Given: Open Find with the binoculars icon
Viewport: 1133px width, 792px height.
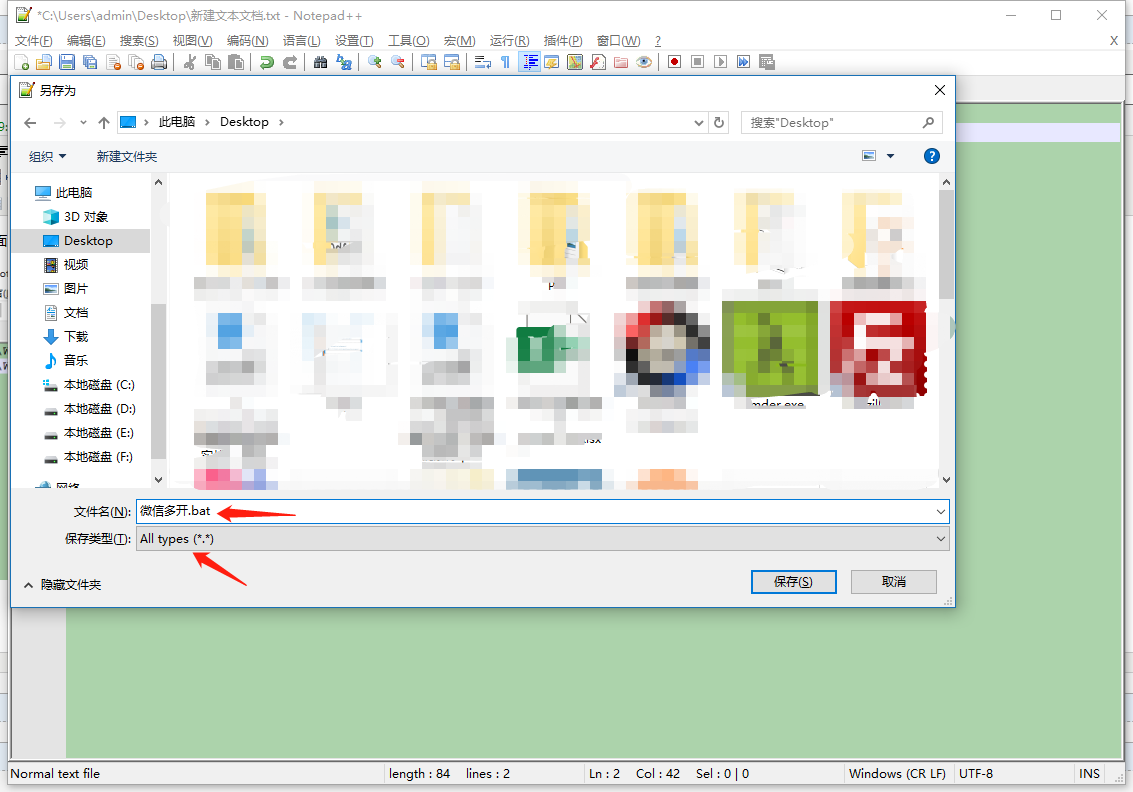Looking at the screenshot, I should (321, 62).
